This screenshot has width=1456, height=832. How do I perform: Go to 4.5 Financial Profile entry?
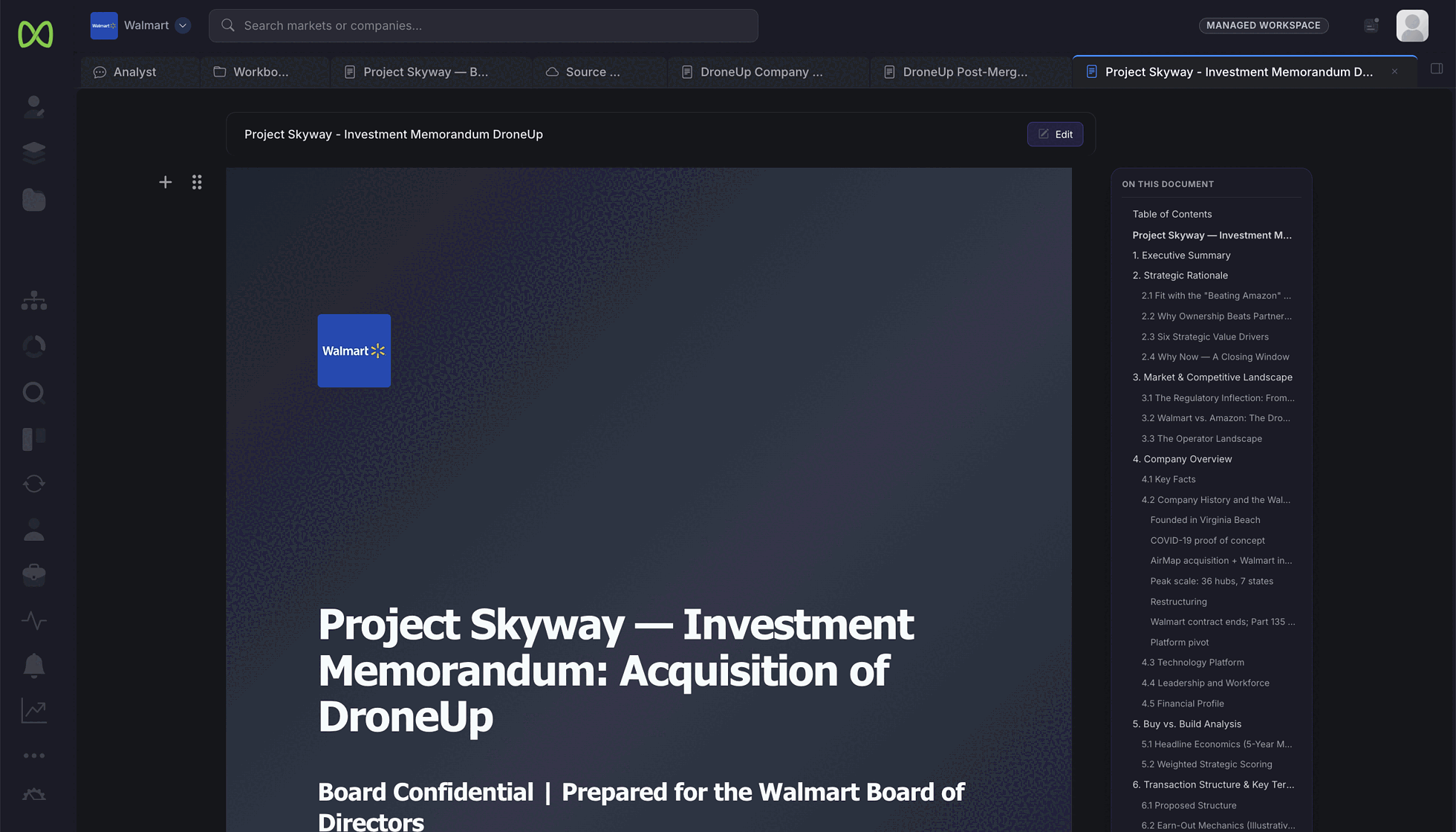pyautogui.click(x=1183, y=703)
